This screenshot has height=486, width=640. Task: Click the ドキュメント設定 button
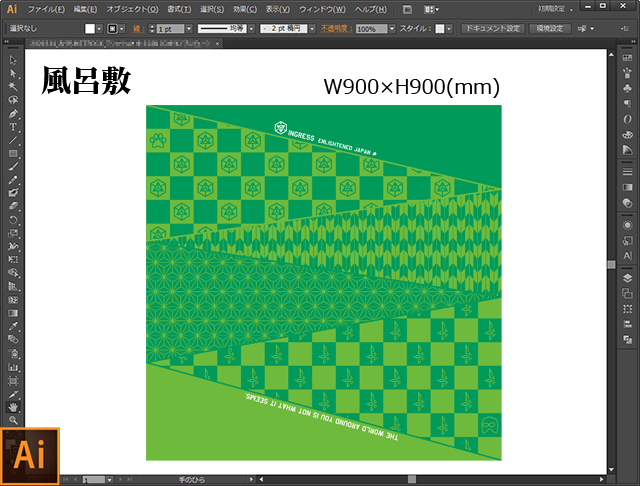(491, 29)
